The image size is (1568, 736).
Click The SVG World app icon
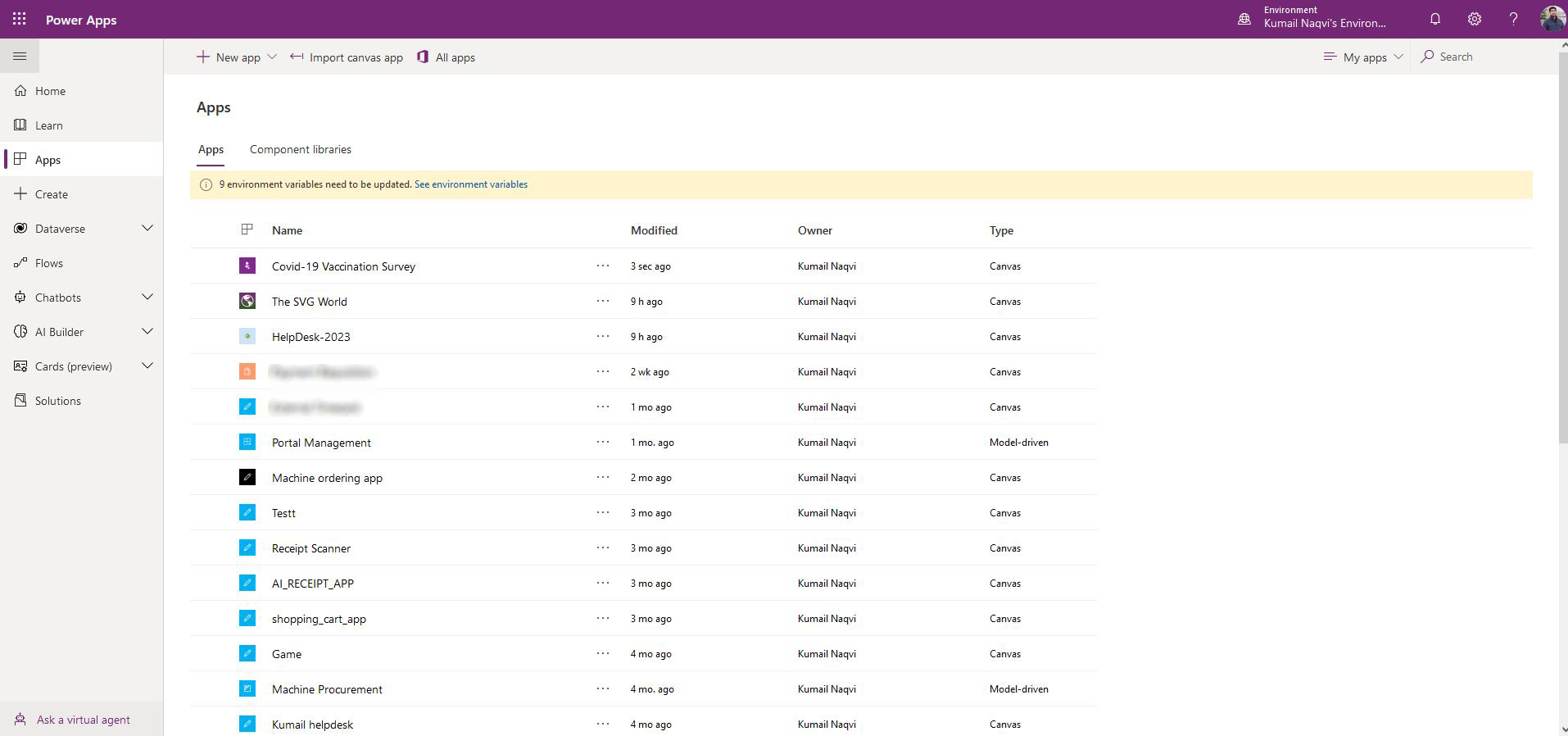(247, 301)
